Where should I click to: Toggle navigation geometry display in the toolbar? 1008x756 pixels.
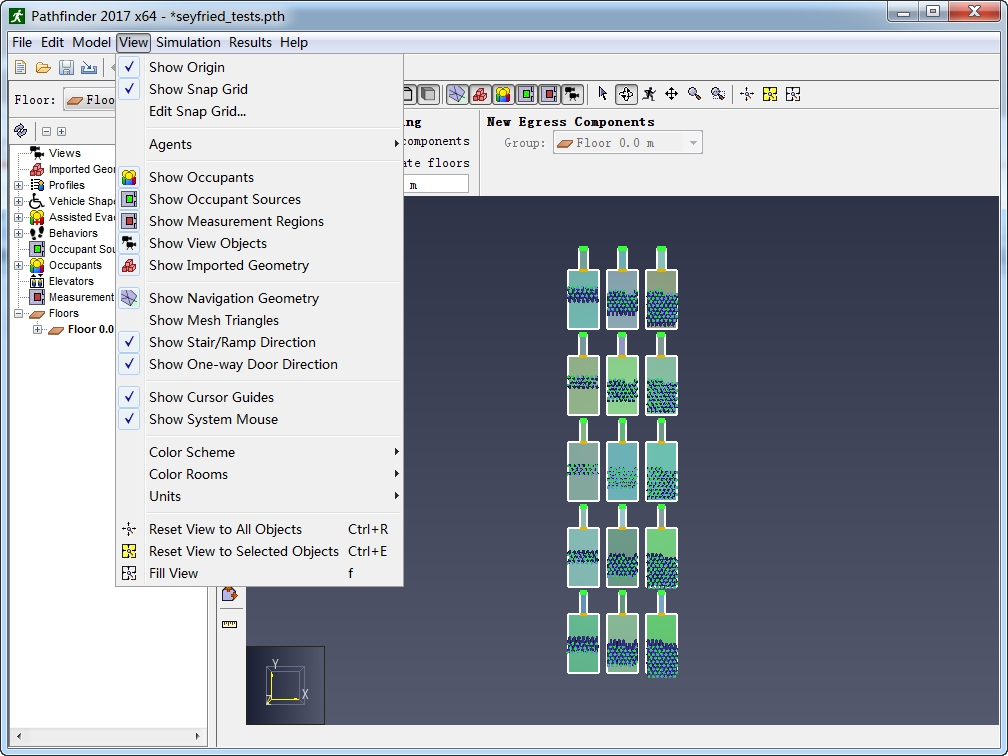(x=456, y=94)
